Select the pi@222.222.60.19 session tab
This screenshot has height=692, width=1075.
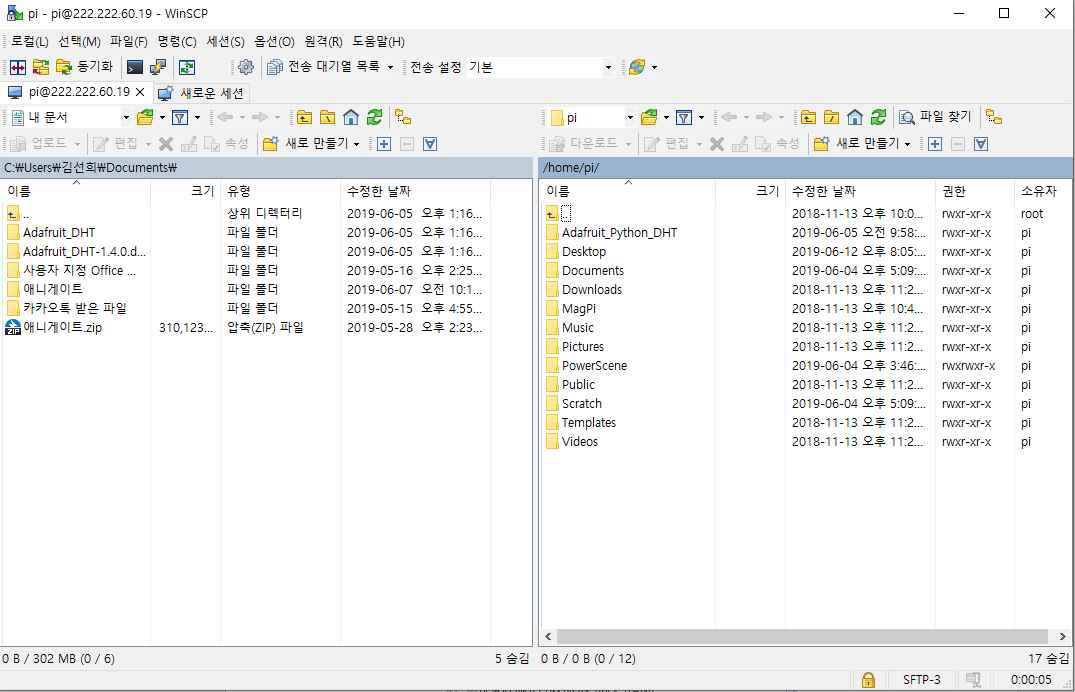point(79,92)
